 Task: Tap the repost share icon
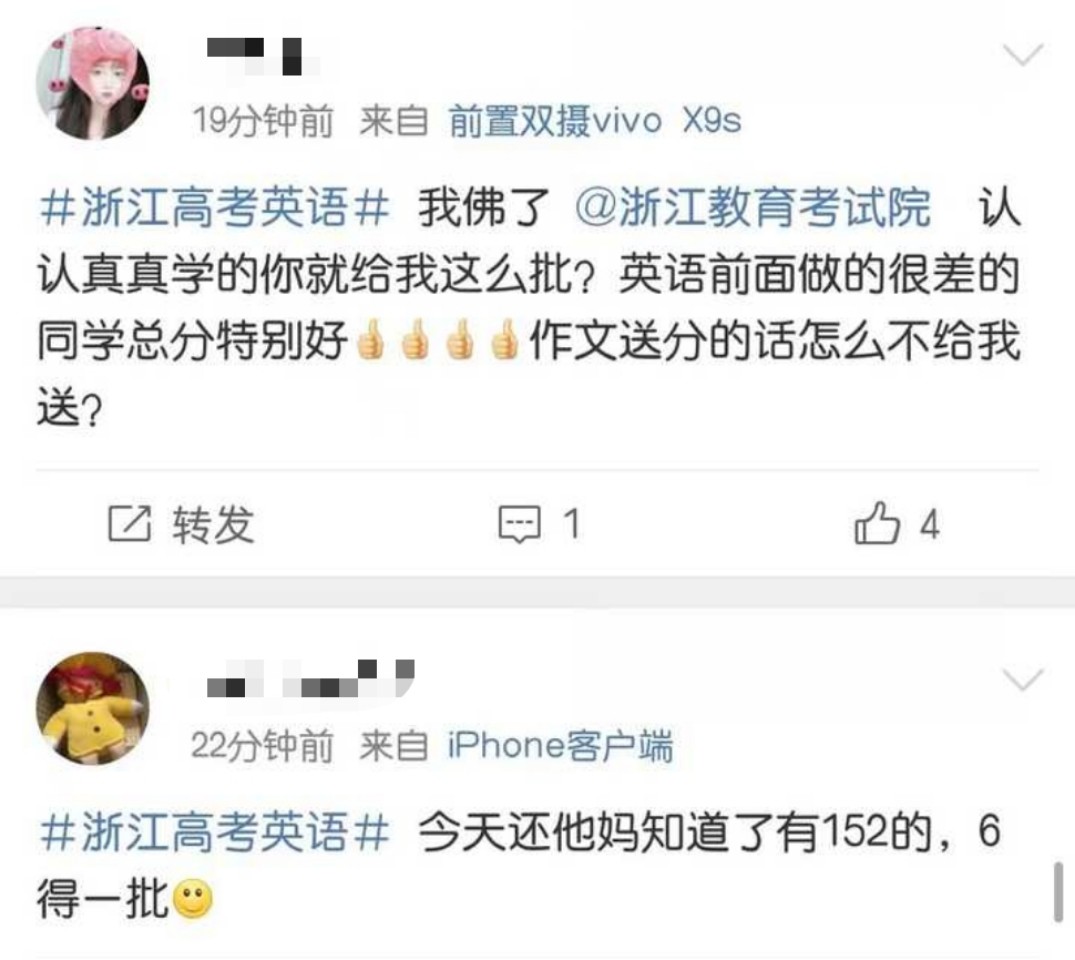click(x=130, y=525)
